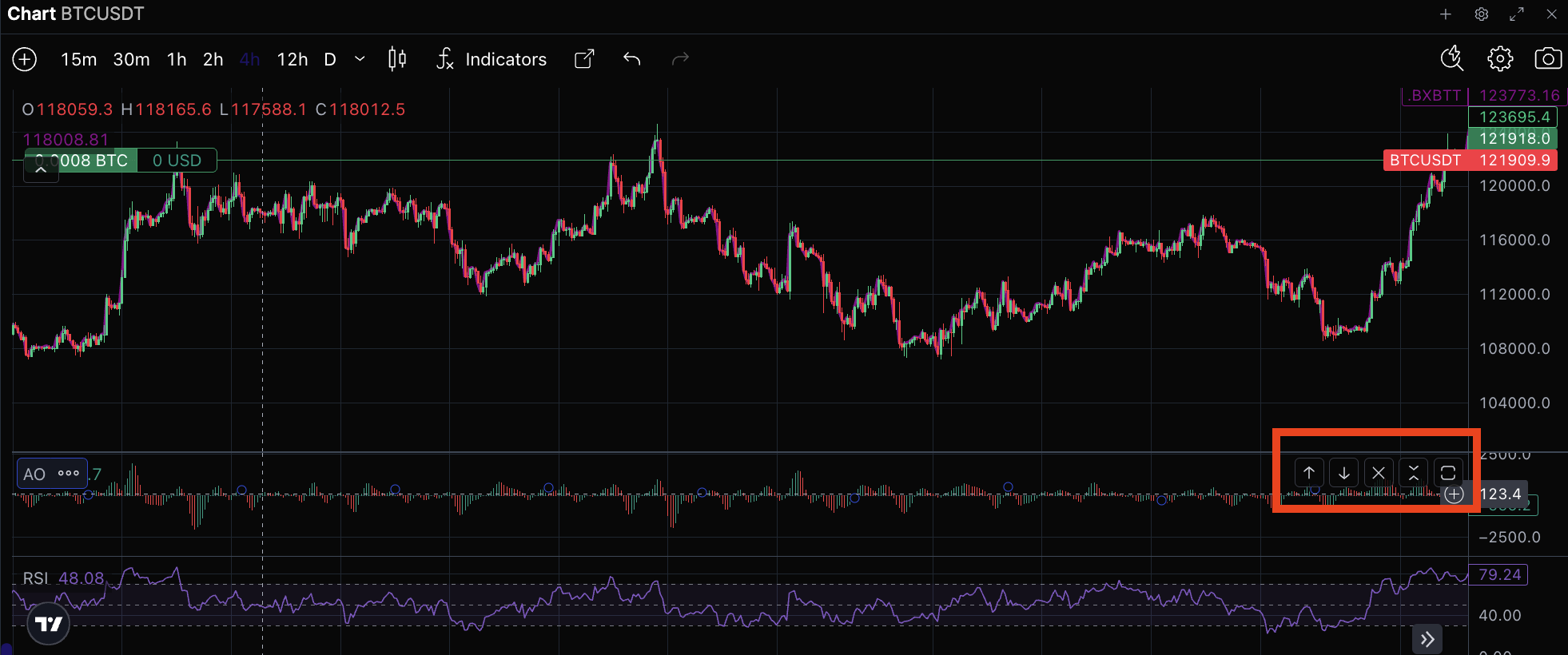Move the AO pane up
The width and height of the screenshot is (1568, 655).
pos(1309,473)
